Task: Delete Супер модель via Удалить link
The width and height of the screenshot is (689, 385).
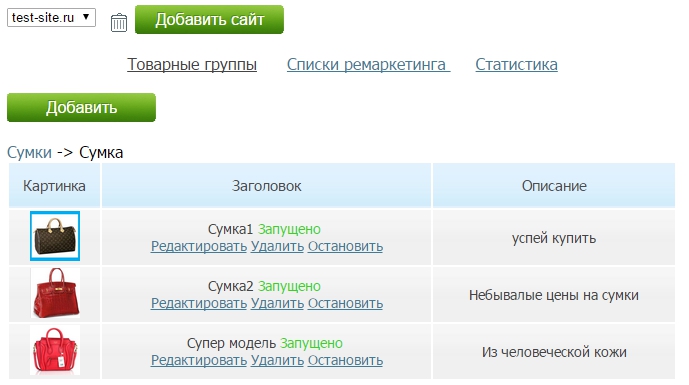Action: click(277, 360)
